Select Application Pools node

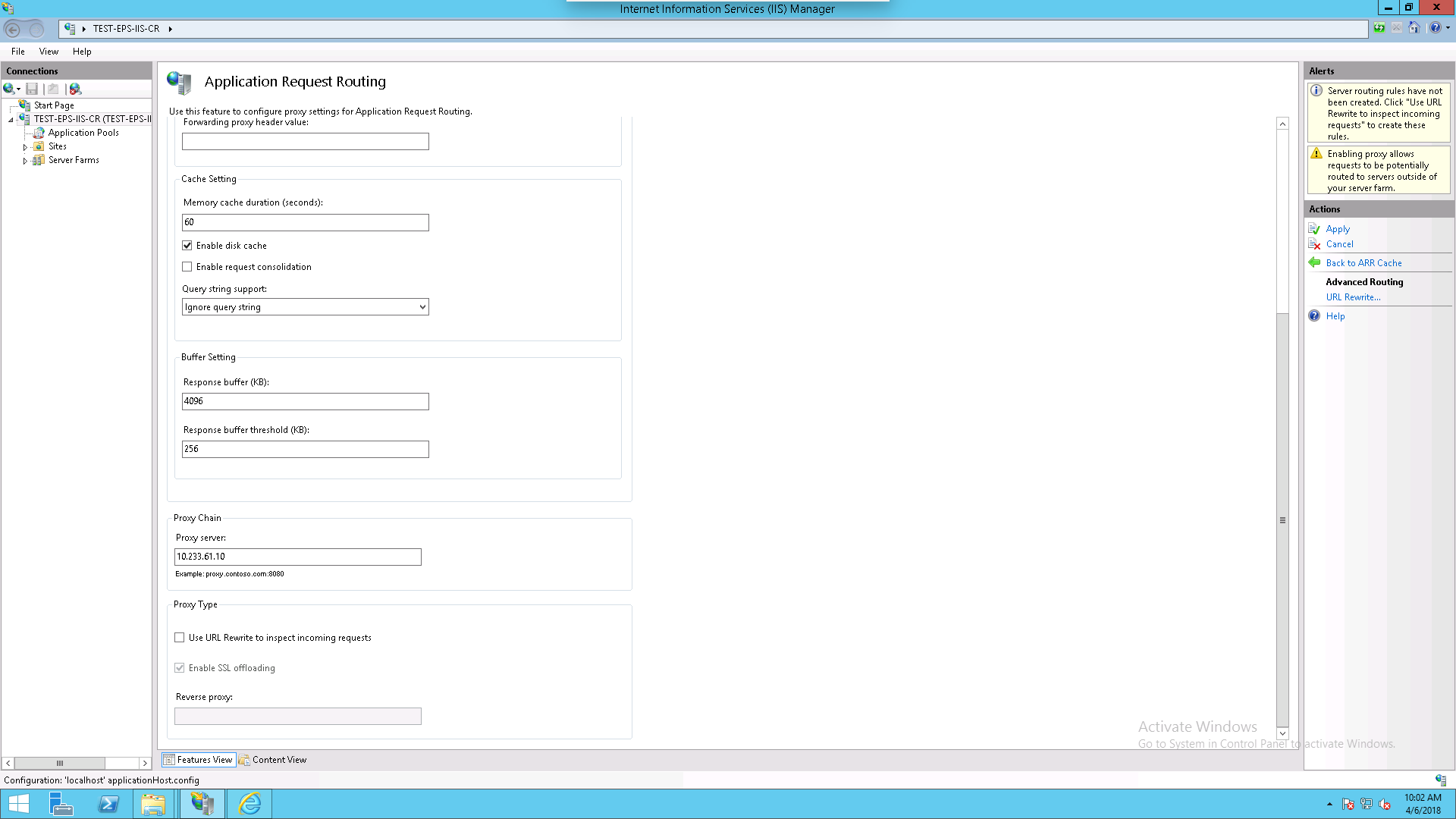click(x=83, y=133)
